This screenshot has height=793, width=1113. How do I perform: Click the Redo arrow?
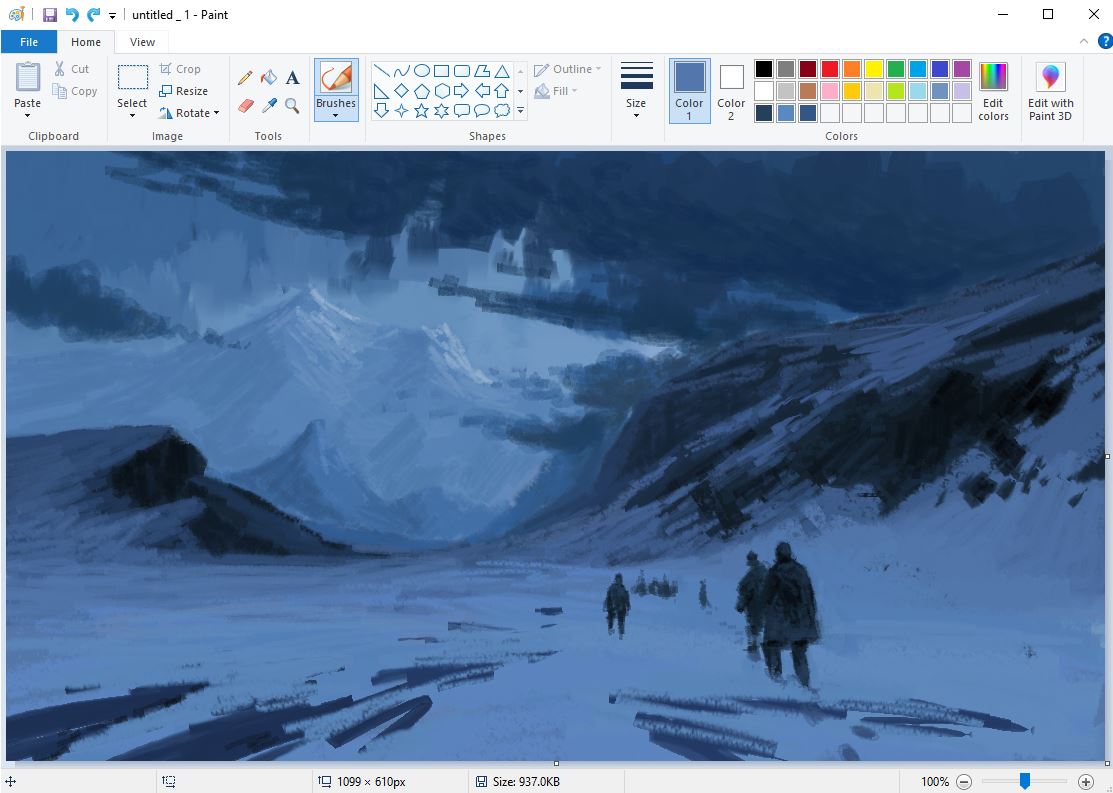tap(93, 14)
